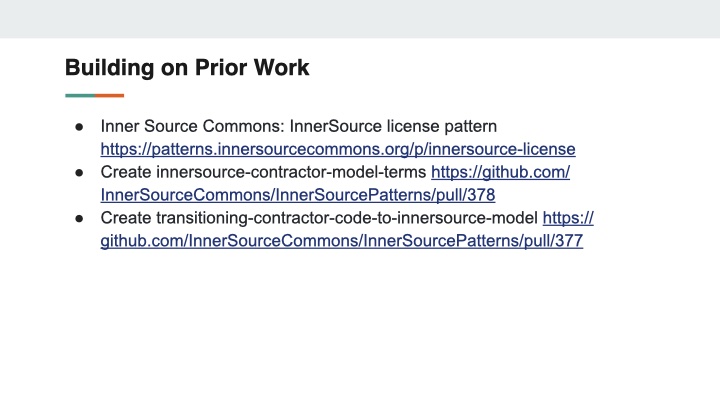Click the teal segment of the title underline
Viewport: 720px width, 405px height.
click(80, 96)
